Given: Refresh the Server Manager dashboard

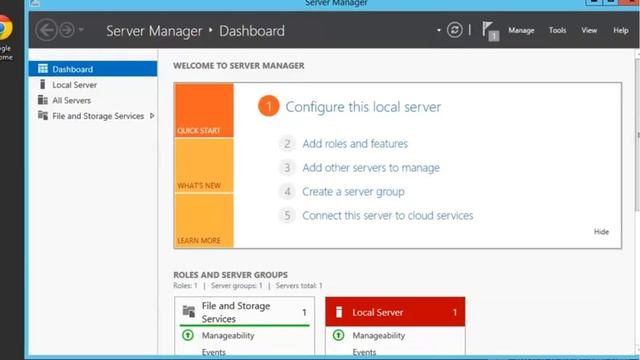Looking at the screenshot, I should (x=454, y=30).
